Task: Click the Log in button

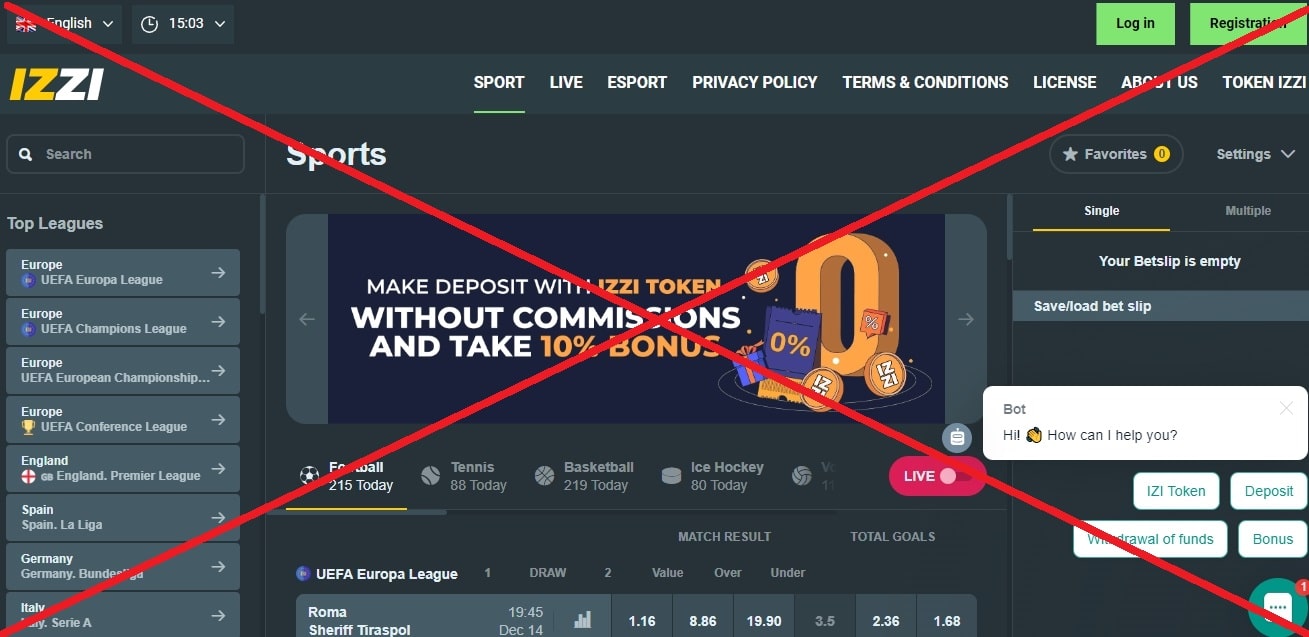Action: point(1135,23)
